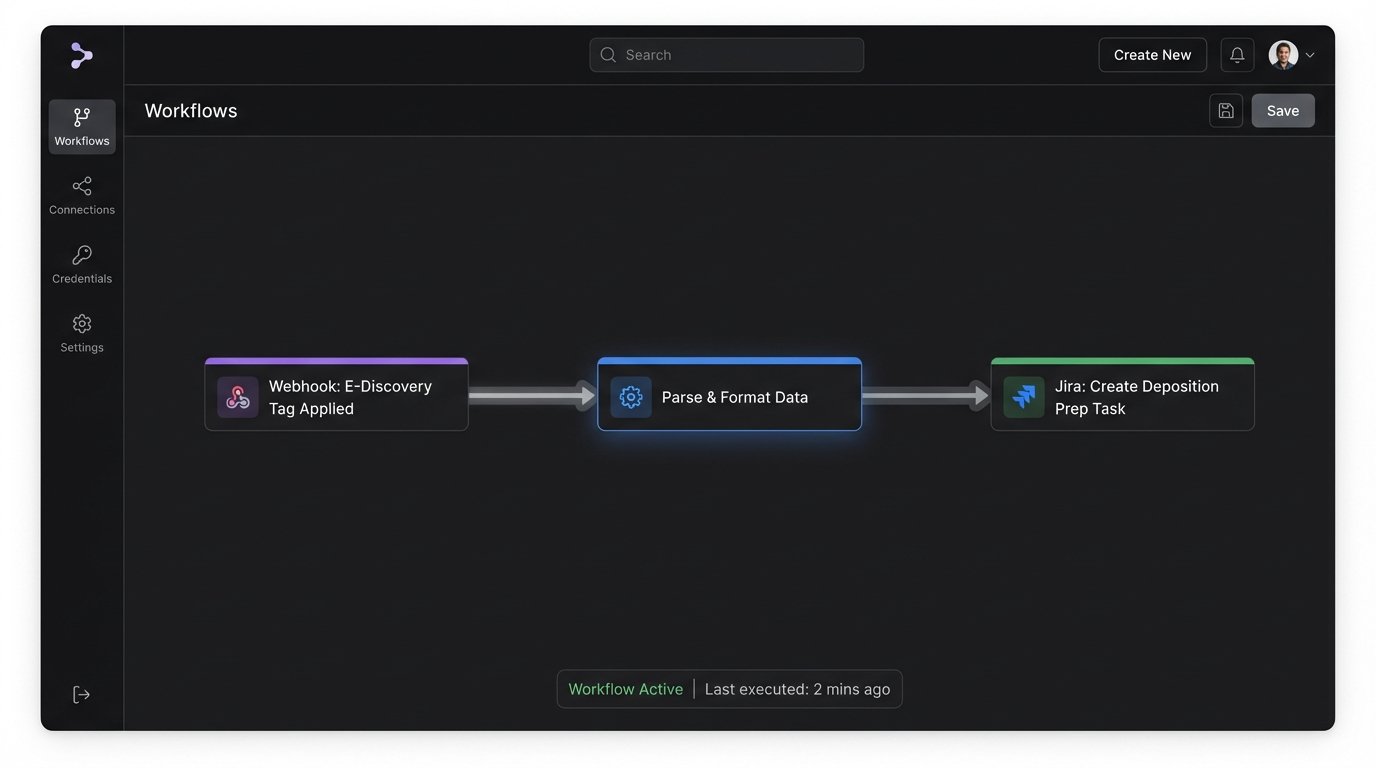Open the Create New menu
The width and height of the screenshot is (1376, 768).
[x=1152, y=55]
